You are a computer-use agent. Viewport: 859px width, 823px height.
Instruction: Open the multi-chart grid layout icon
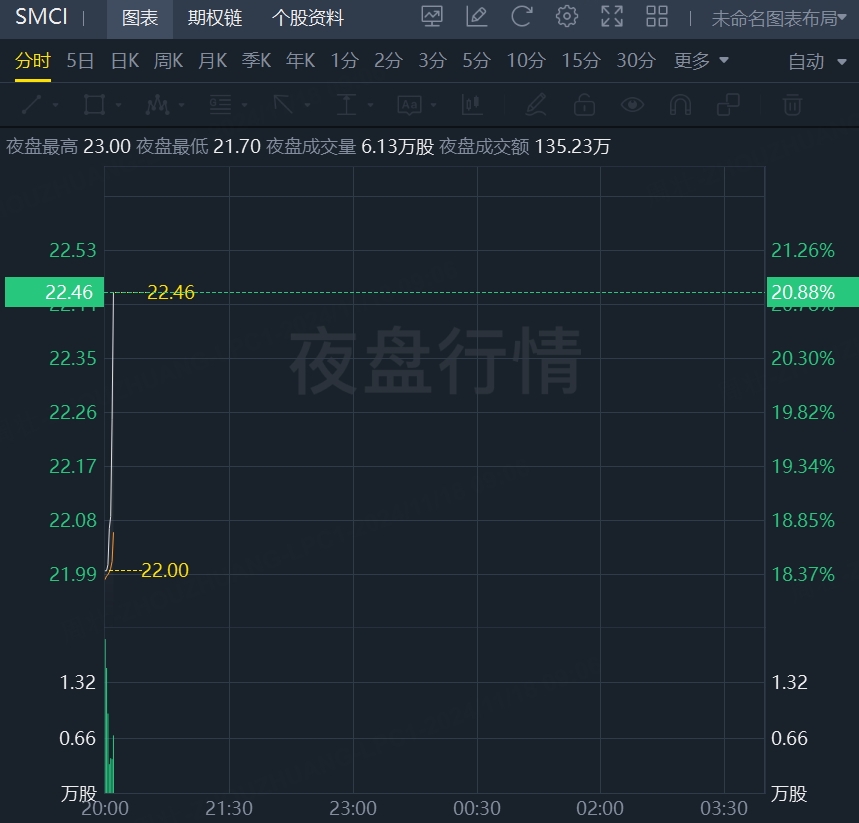coord(656,16)
